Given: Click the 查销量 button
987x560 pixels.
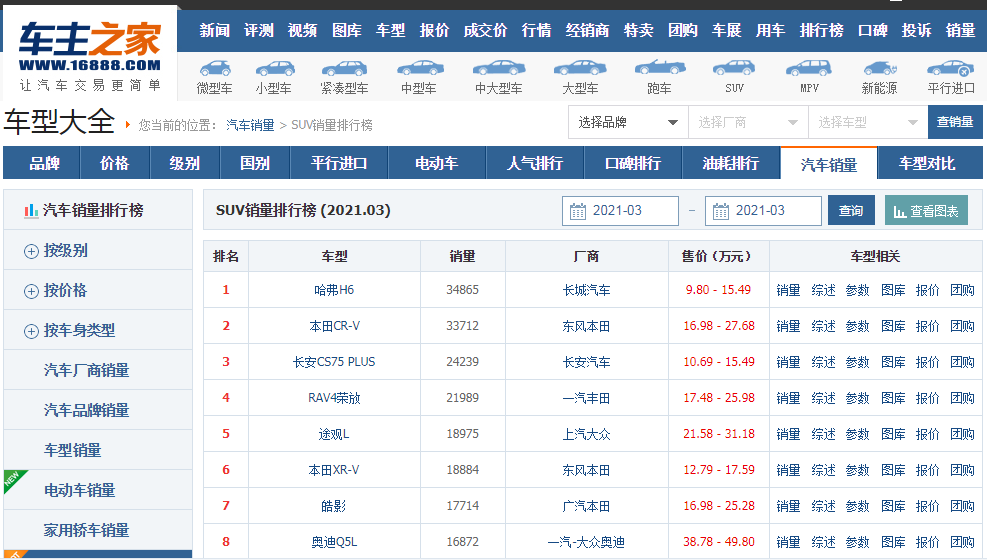Looking at the screenshot, I should [x=955, y=122].
